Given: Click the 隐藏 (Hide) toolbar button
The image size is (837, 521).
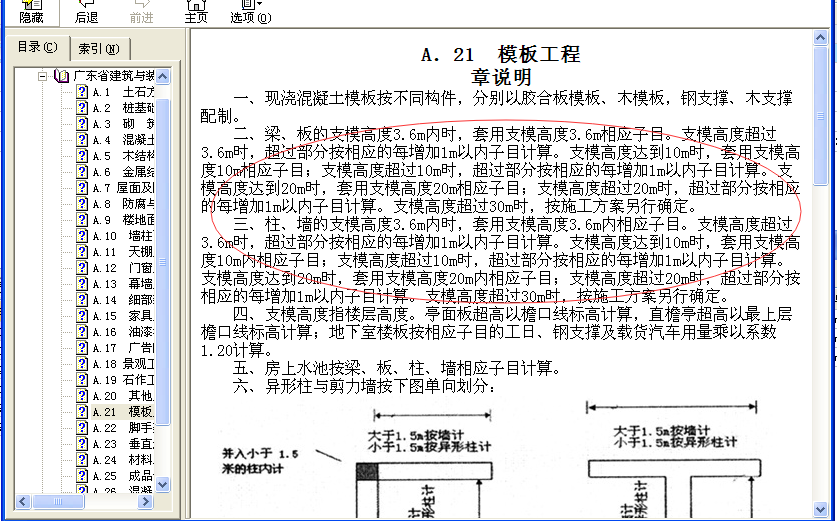Looking at the screenshot, I should 31,12.
